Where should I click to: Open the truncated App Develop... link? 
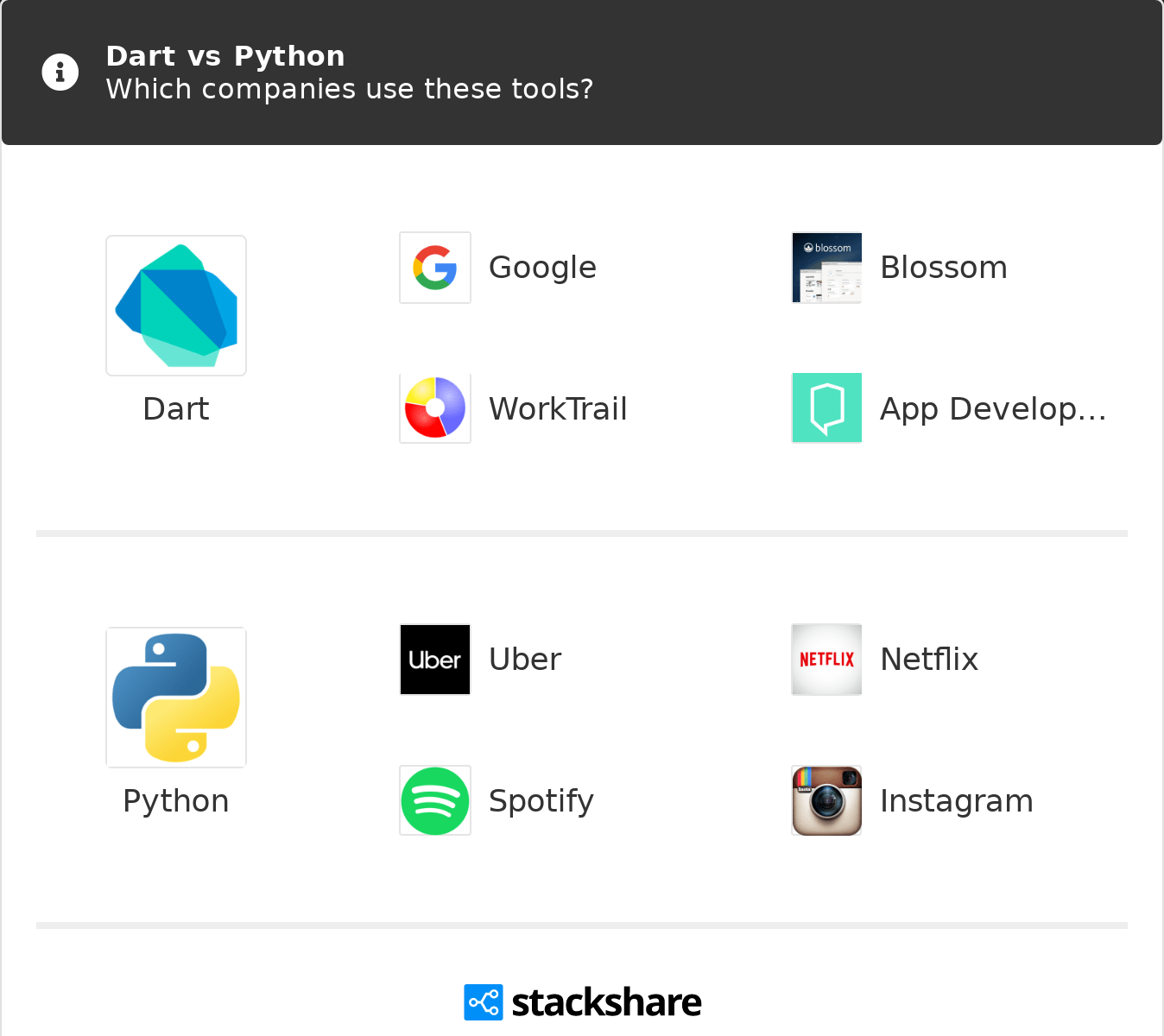coord(992,409)
